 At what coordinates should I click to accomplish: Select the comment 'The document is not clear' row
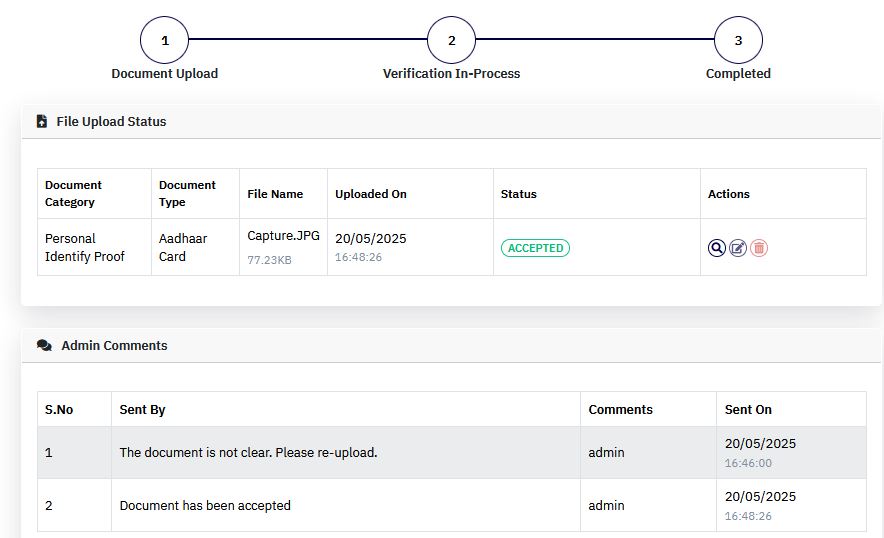452,453
